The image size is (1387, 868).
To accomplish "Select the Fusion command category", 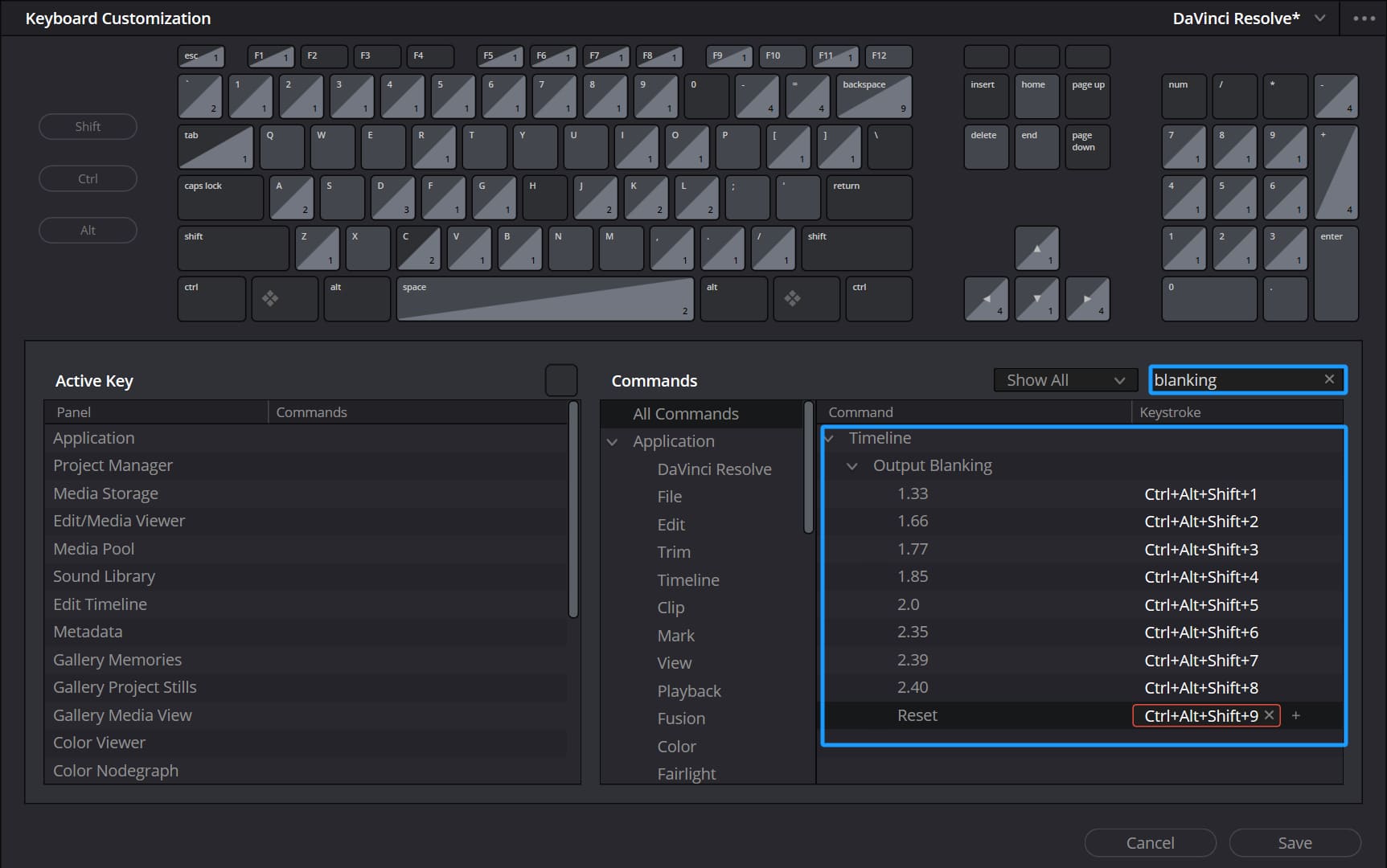I will tap(681, 719).
